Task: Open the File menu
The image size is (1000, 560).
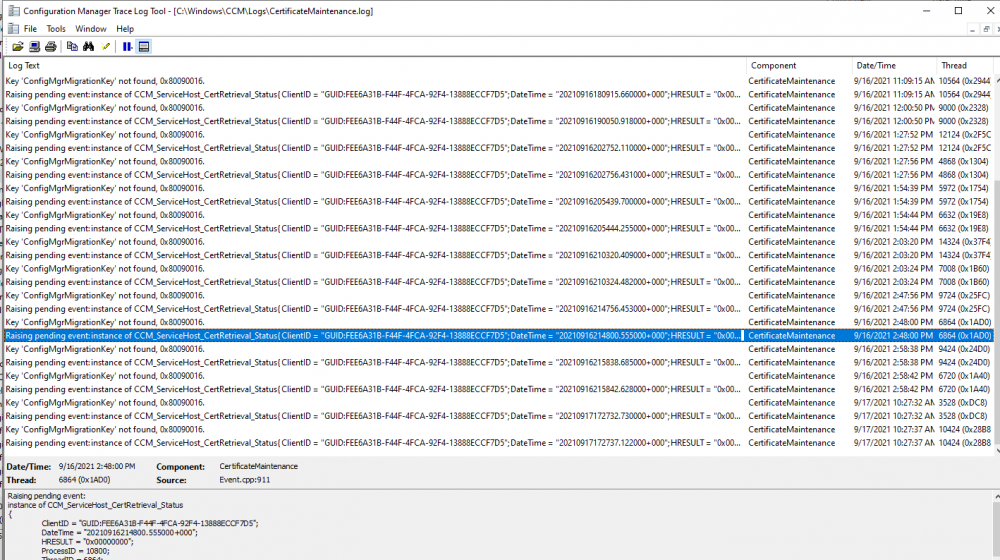Action: point(30,29)
